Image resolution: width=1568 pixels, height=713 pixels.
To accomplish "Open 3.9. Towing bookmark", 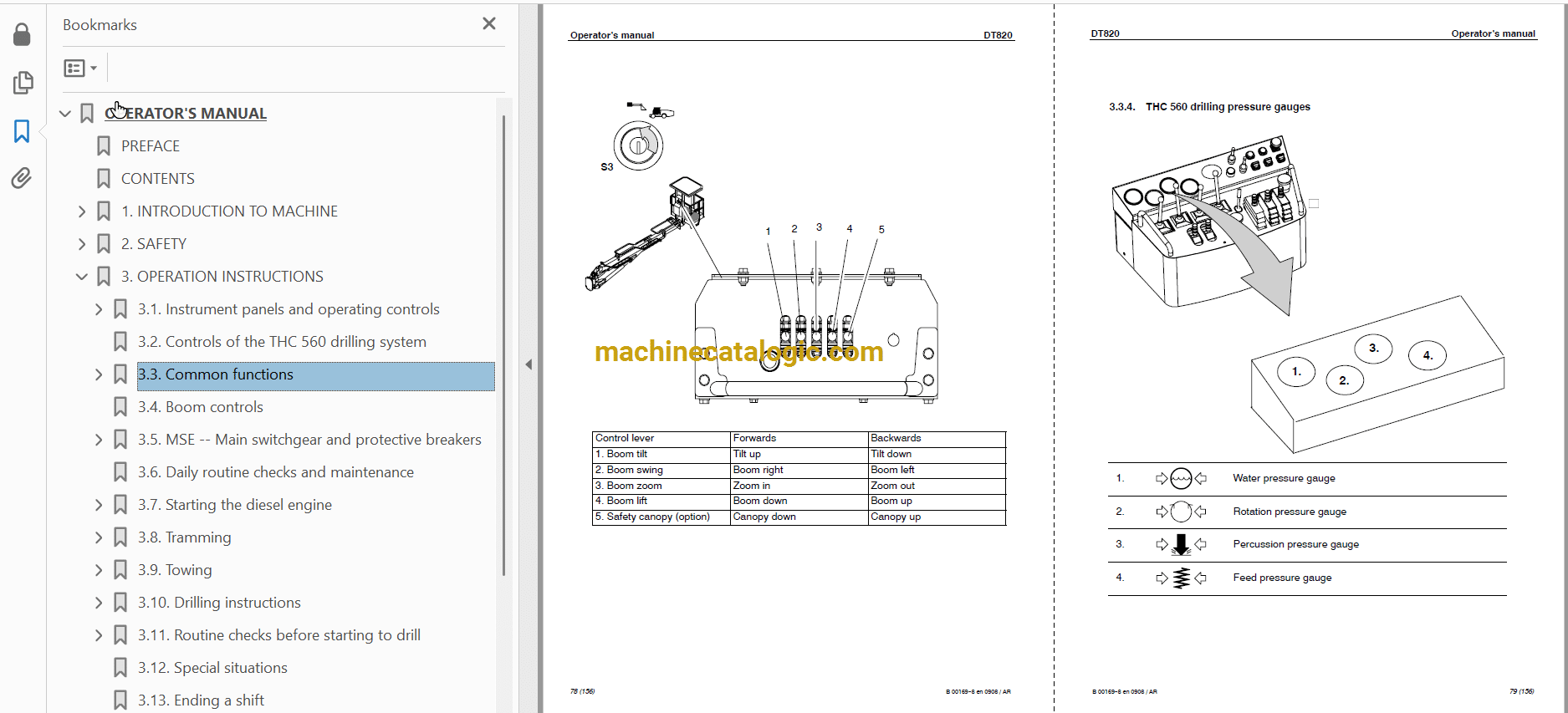I will pos(175,570).
